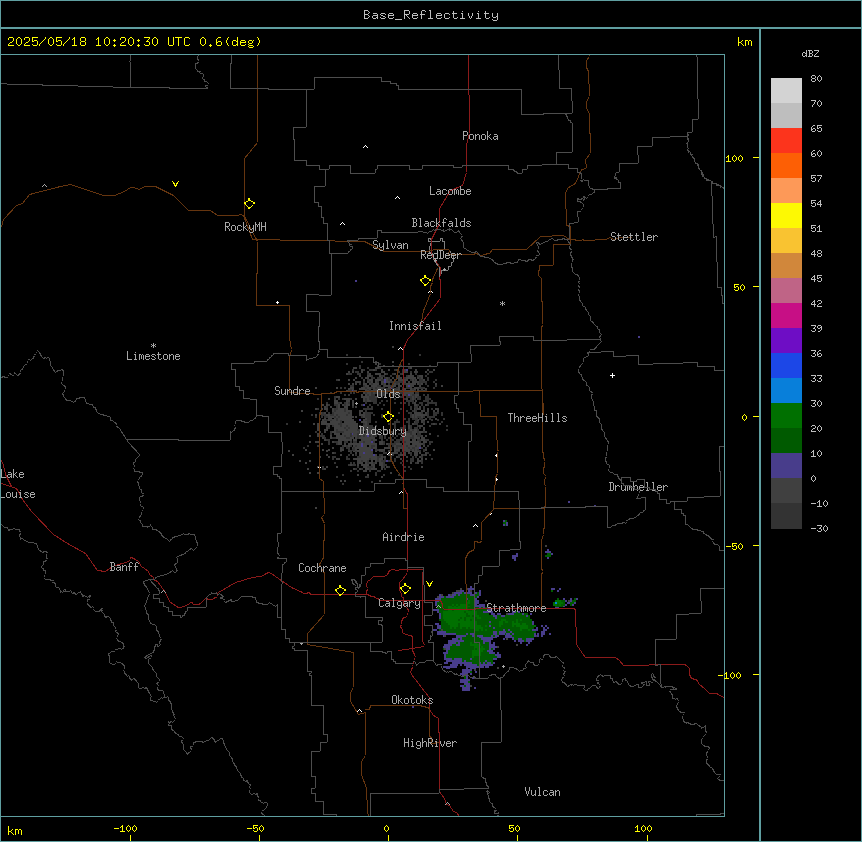Click the yellow v marker northwest of RockyMH
This screenshot has height=842, width=862.
point(175,184)
